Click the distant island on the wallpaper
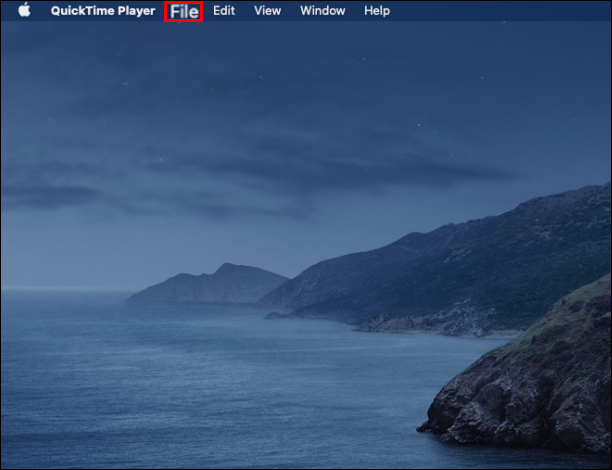The width and height of the screenshot is (612, 470). pos(209,284)
